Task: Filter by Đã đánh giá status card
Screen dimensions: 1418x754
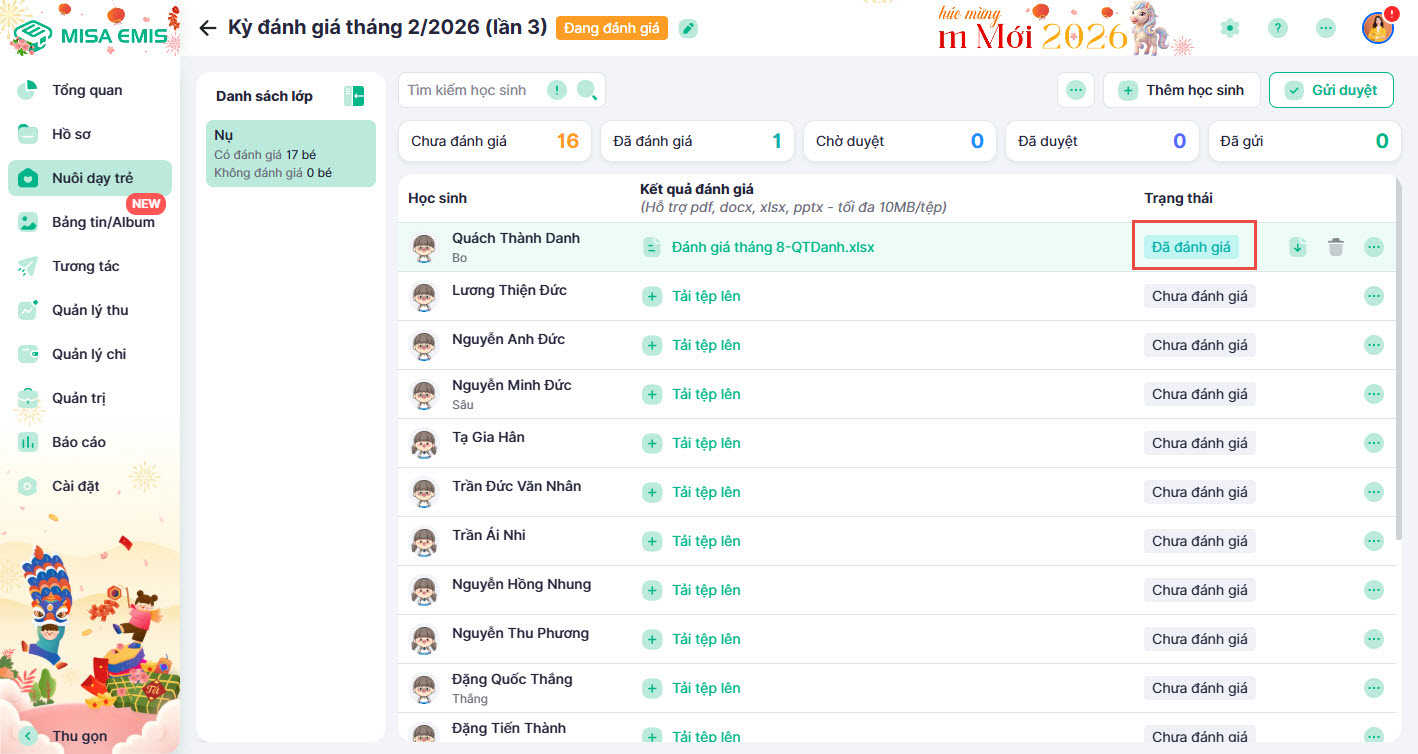Action: point(697,141)
